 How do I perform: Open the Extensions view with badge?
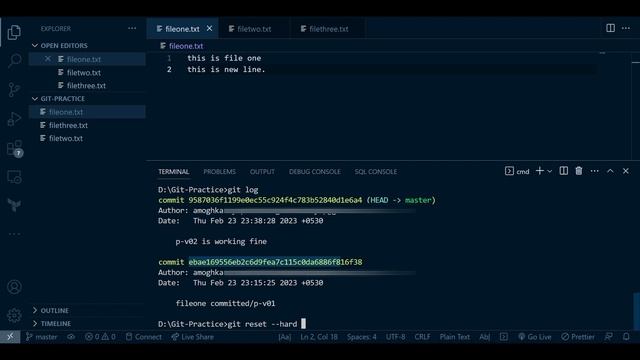(x=15, y=149)
